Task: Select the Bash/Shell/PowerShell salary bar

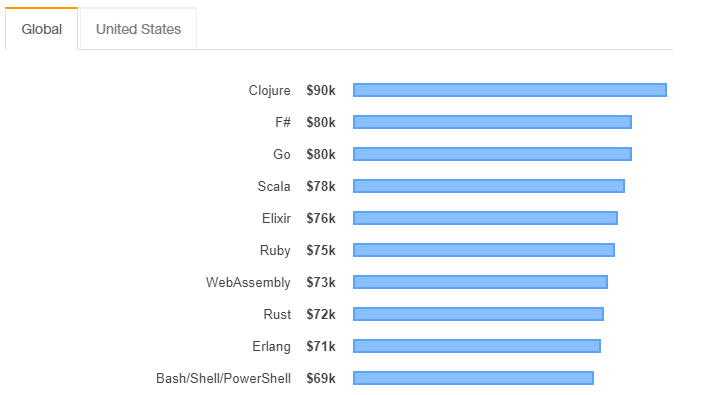Action: [x=474, y=378]
